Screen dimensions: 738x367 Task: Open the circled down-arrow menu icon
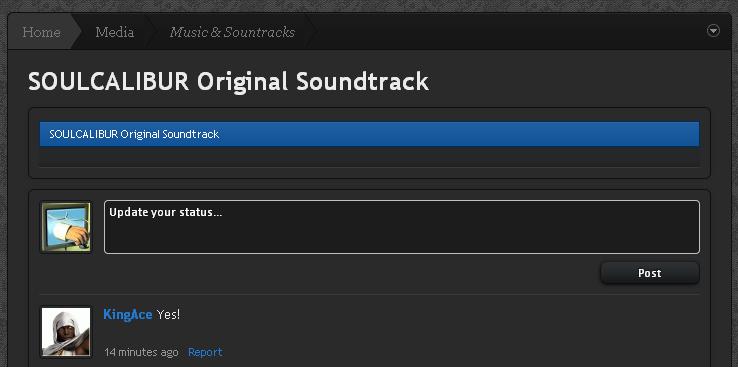click(714, 31)
